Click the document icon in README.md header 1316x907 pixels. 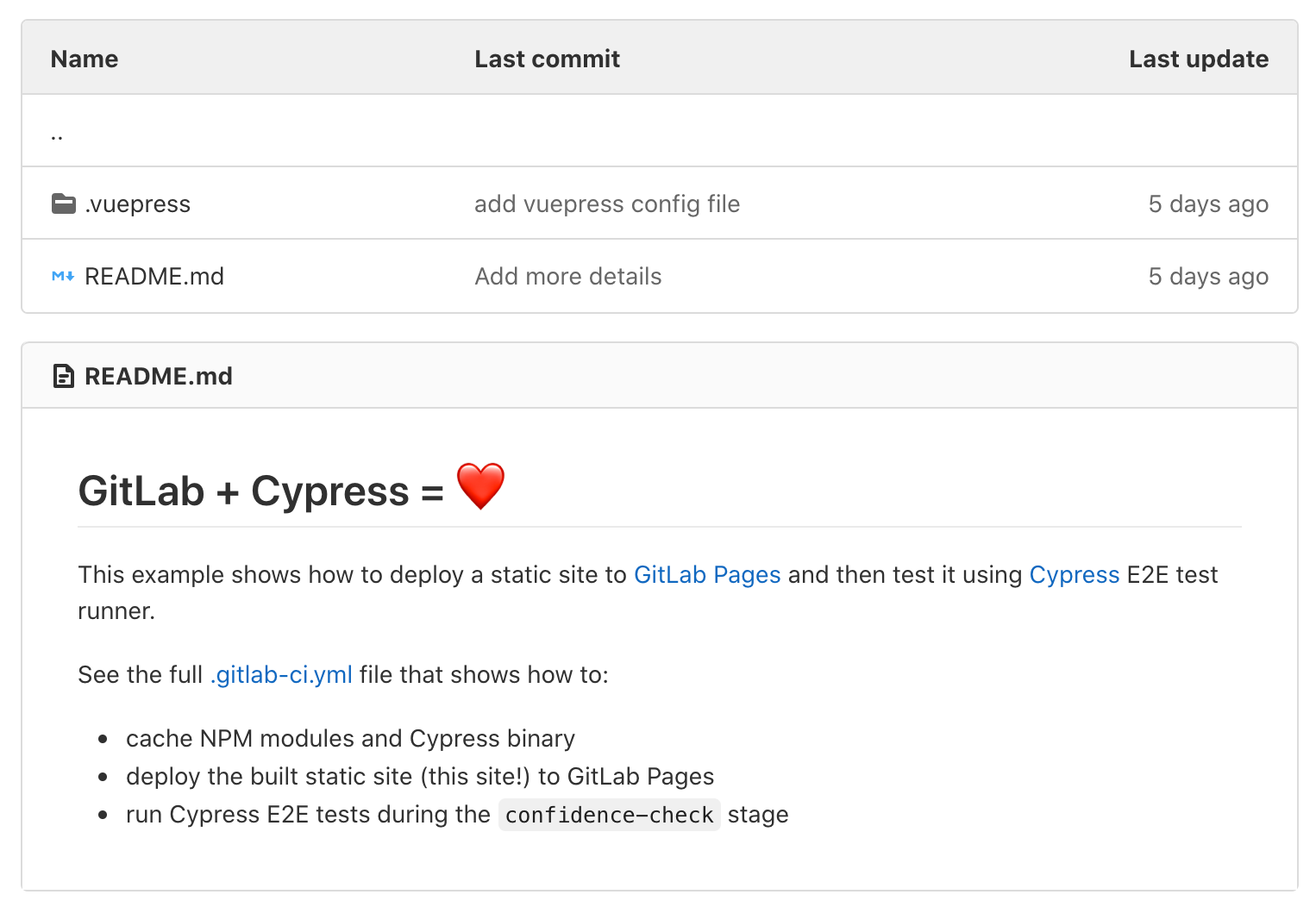(63, 377)
